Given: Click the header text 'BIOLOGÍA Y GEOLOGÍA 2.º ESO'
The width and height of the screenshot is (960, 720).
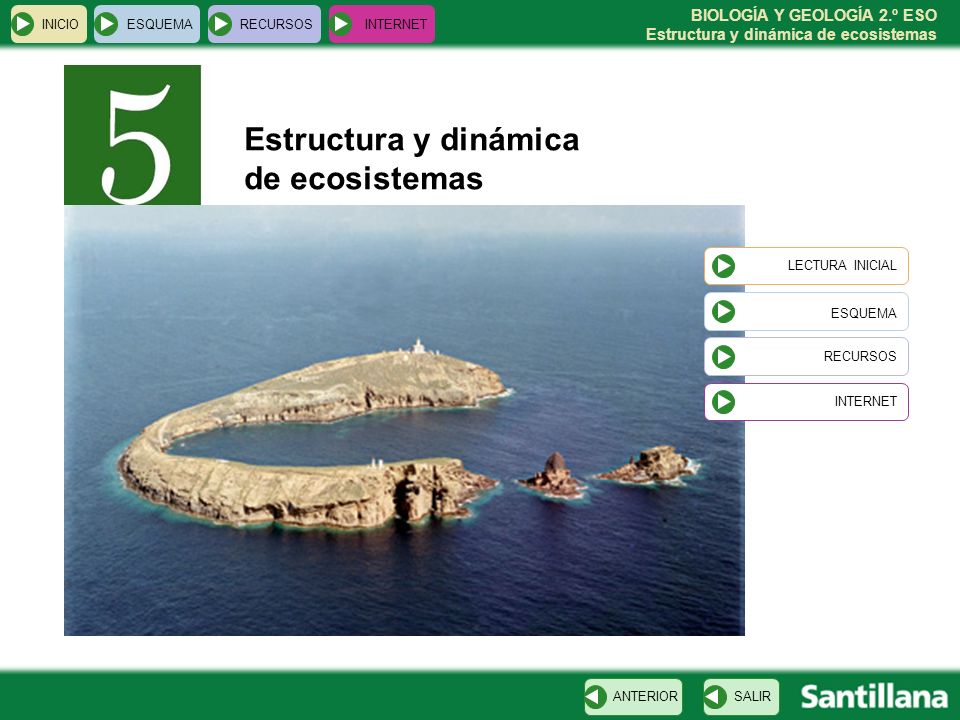Looking at the screenshot, I should (x=814, y=15).
